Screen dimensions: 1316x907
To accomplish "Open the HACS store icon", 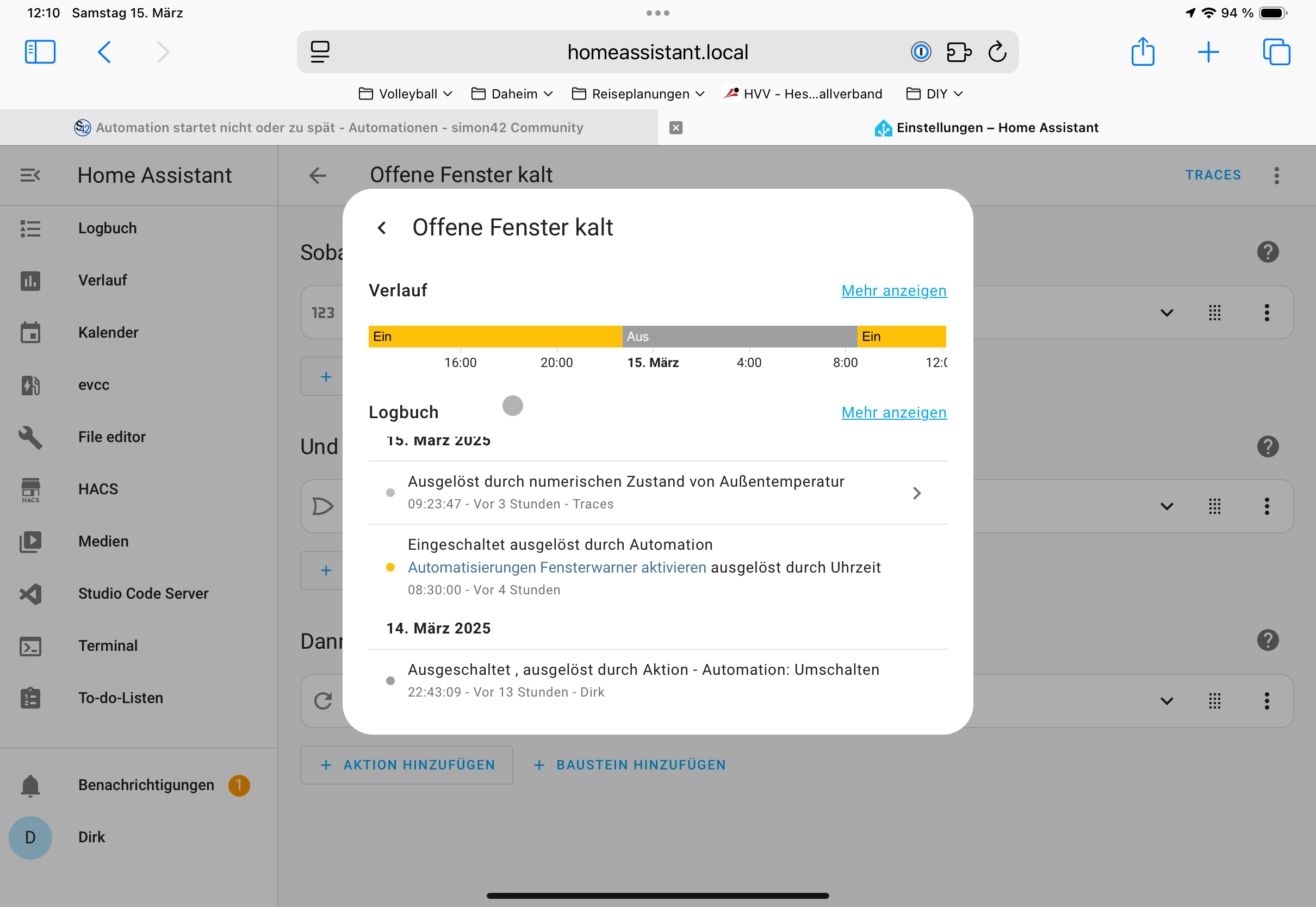I will pos(30,490).
